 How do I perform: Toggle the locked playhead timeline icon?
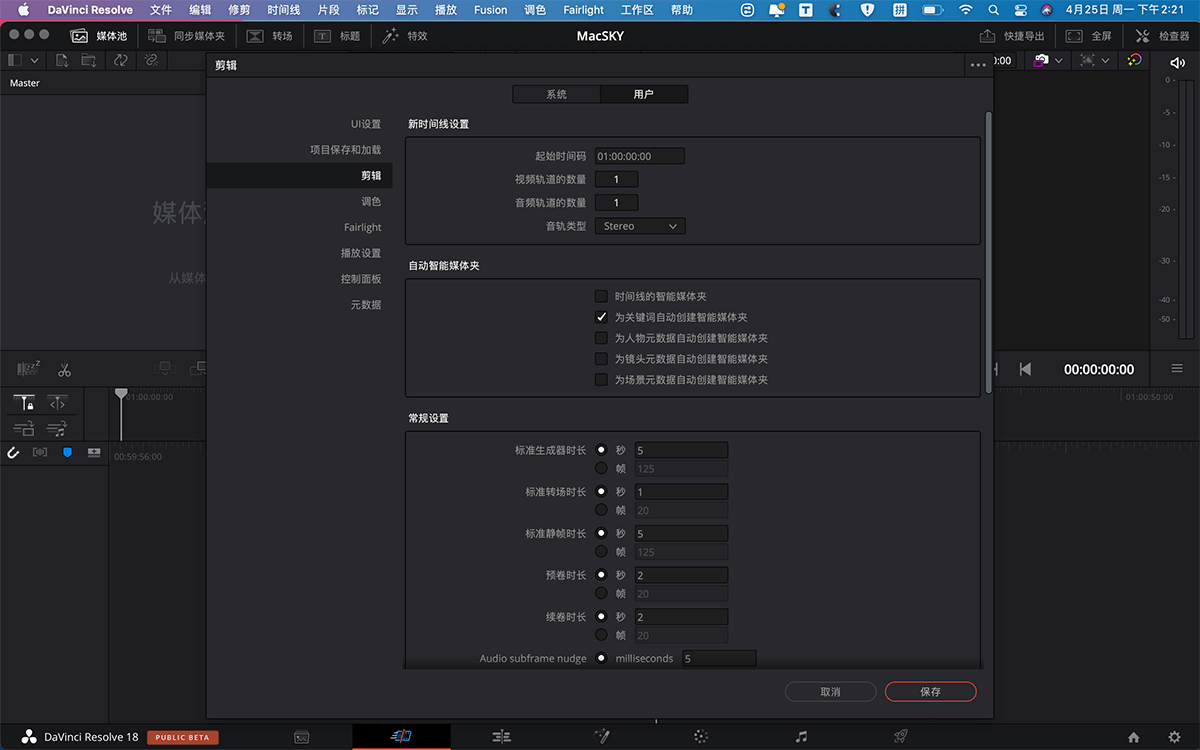coord(24,403)
